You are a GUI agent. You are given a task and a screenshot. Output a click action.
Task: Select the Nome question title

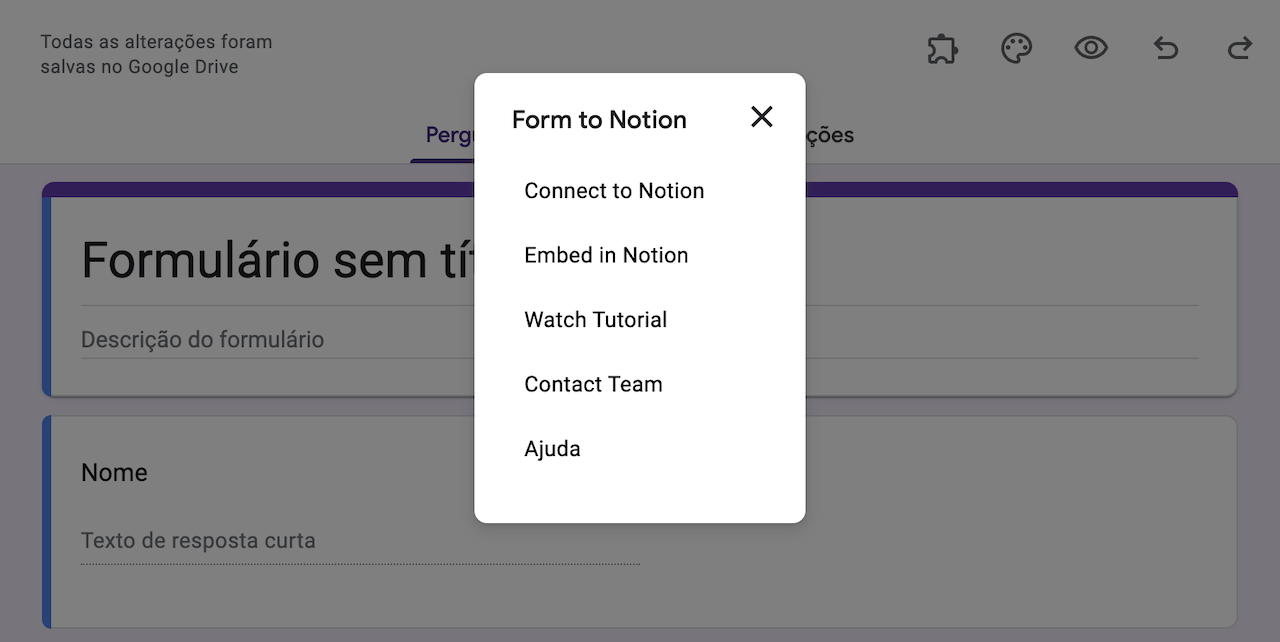(114, 473)
